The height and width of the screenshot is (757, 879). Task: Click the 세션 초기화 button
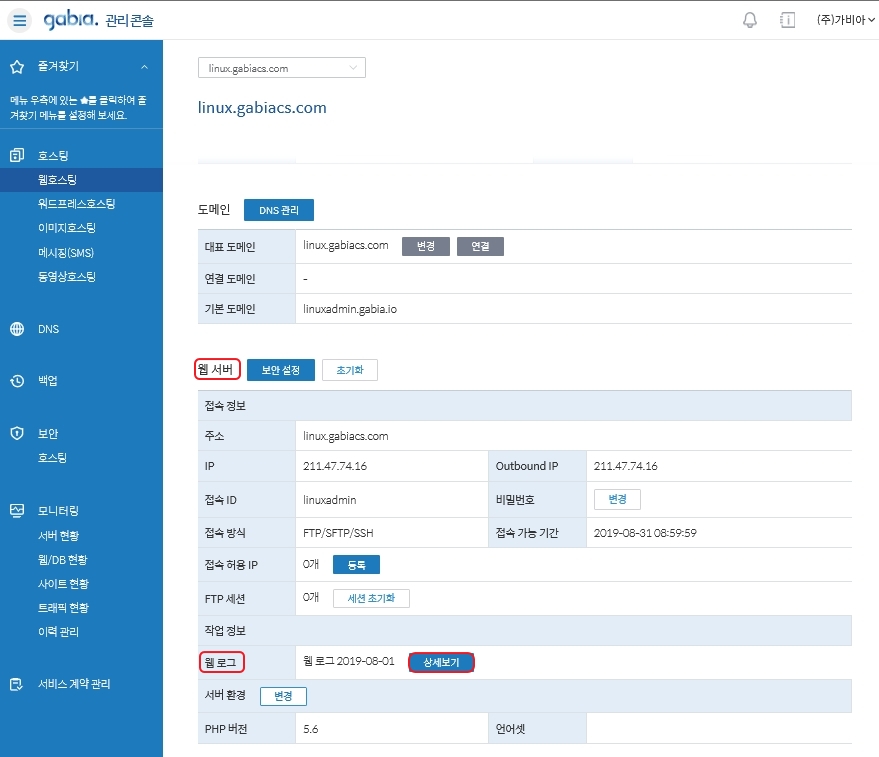tap(371, 598)
